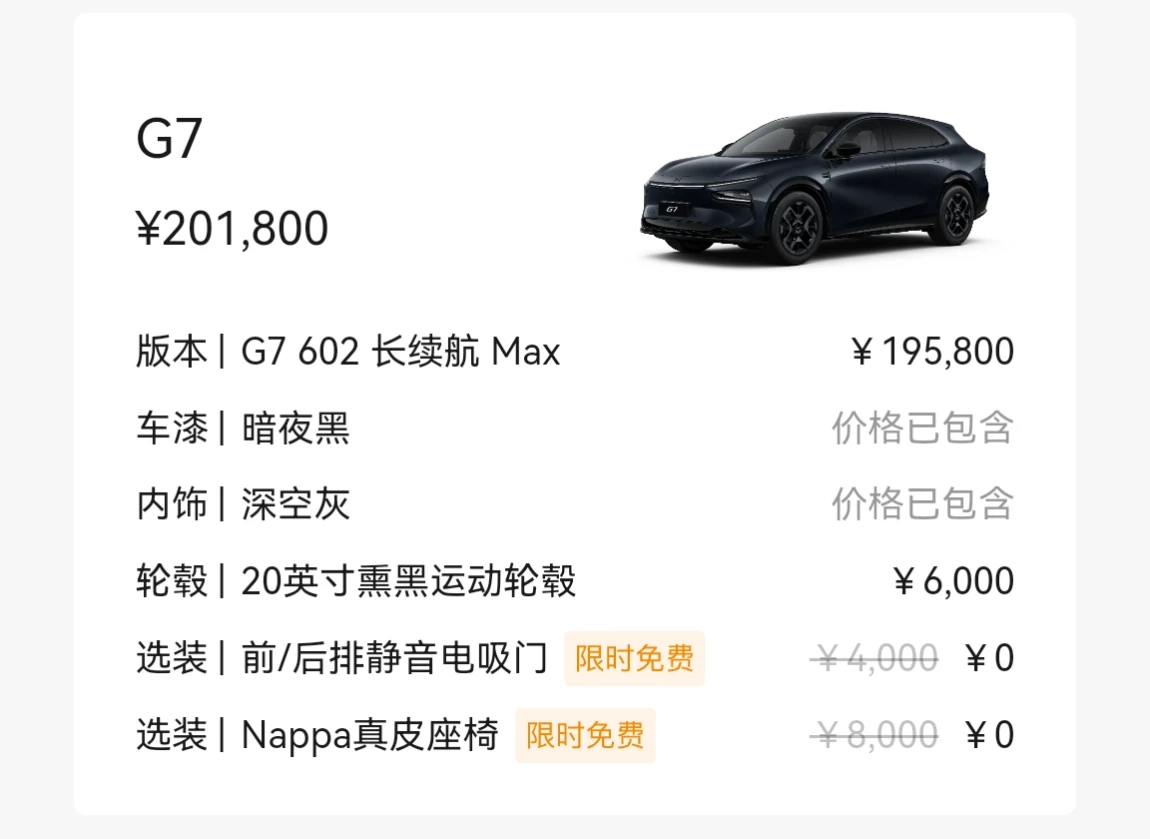1150x839 pixels.
Task: Click the wheel price ¥6,000
Action: [953, 581]
